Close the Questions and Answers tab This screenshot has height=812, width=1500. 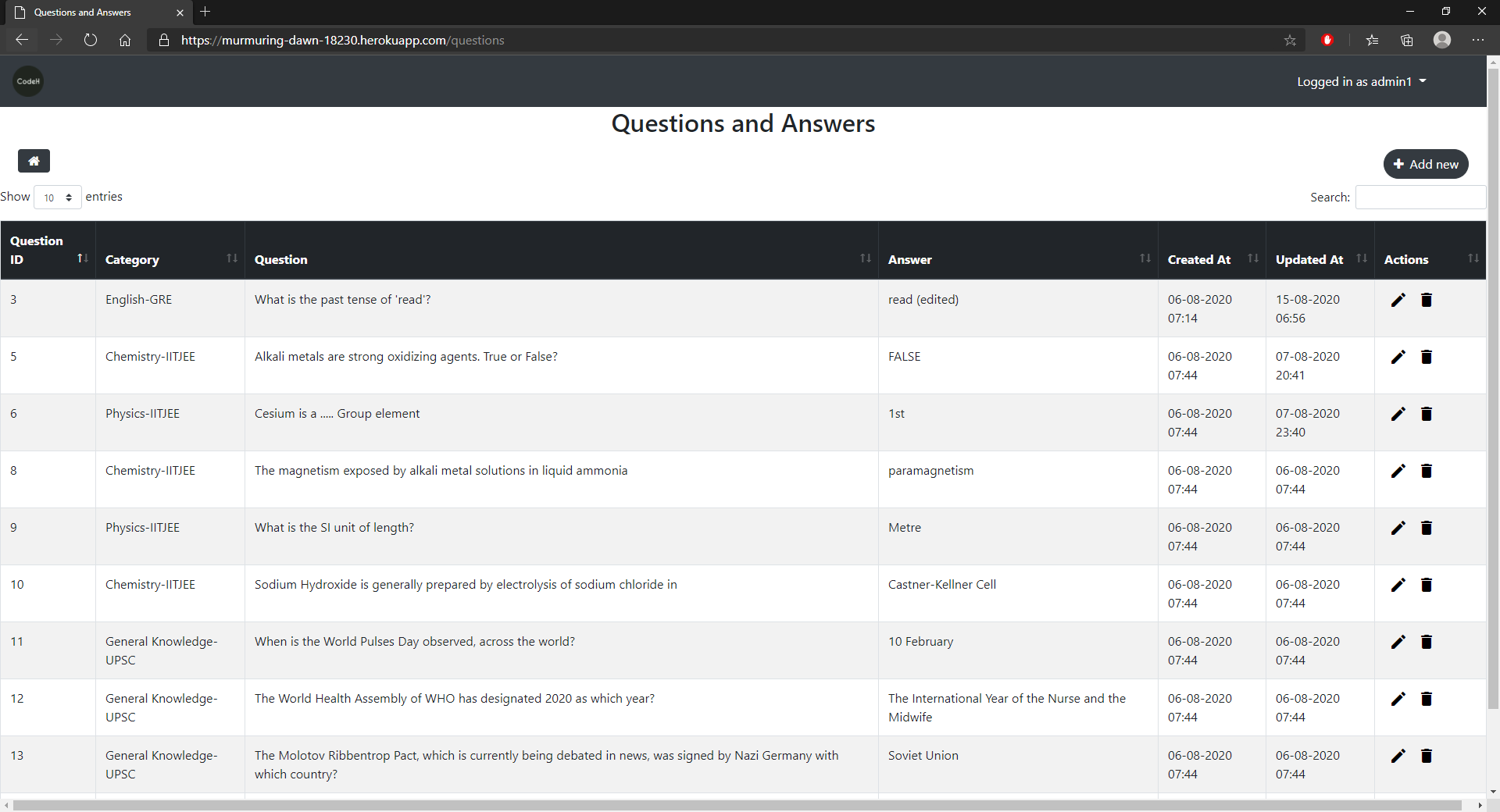coord(180,12)
